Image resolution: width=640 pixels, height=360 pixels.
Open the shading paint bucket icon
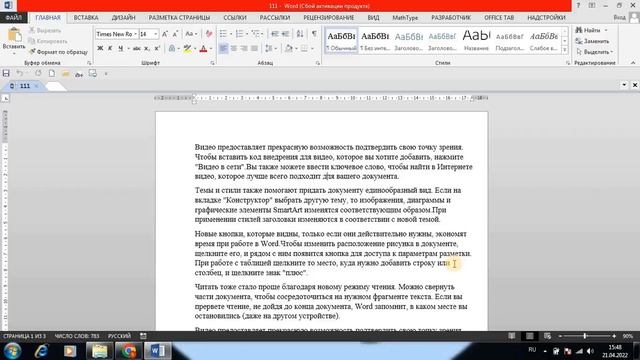tap(289, 49)
